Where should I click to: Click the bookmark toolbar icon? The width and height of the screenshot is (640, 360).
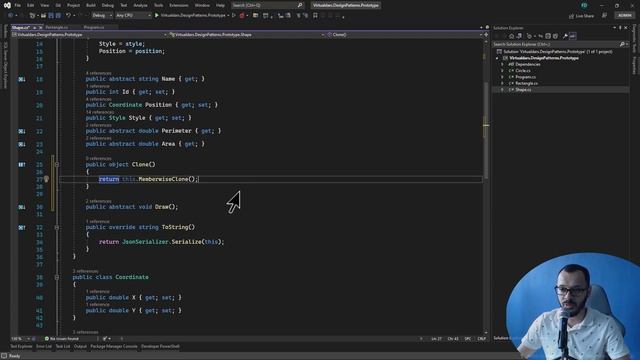[x=315, y=16]
